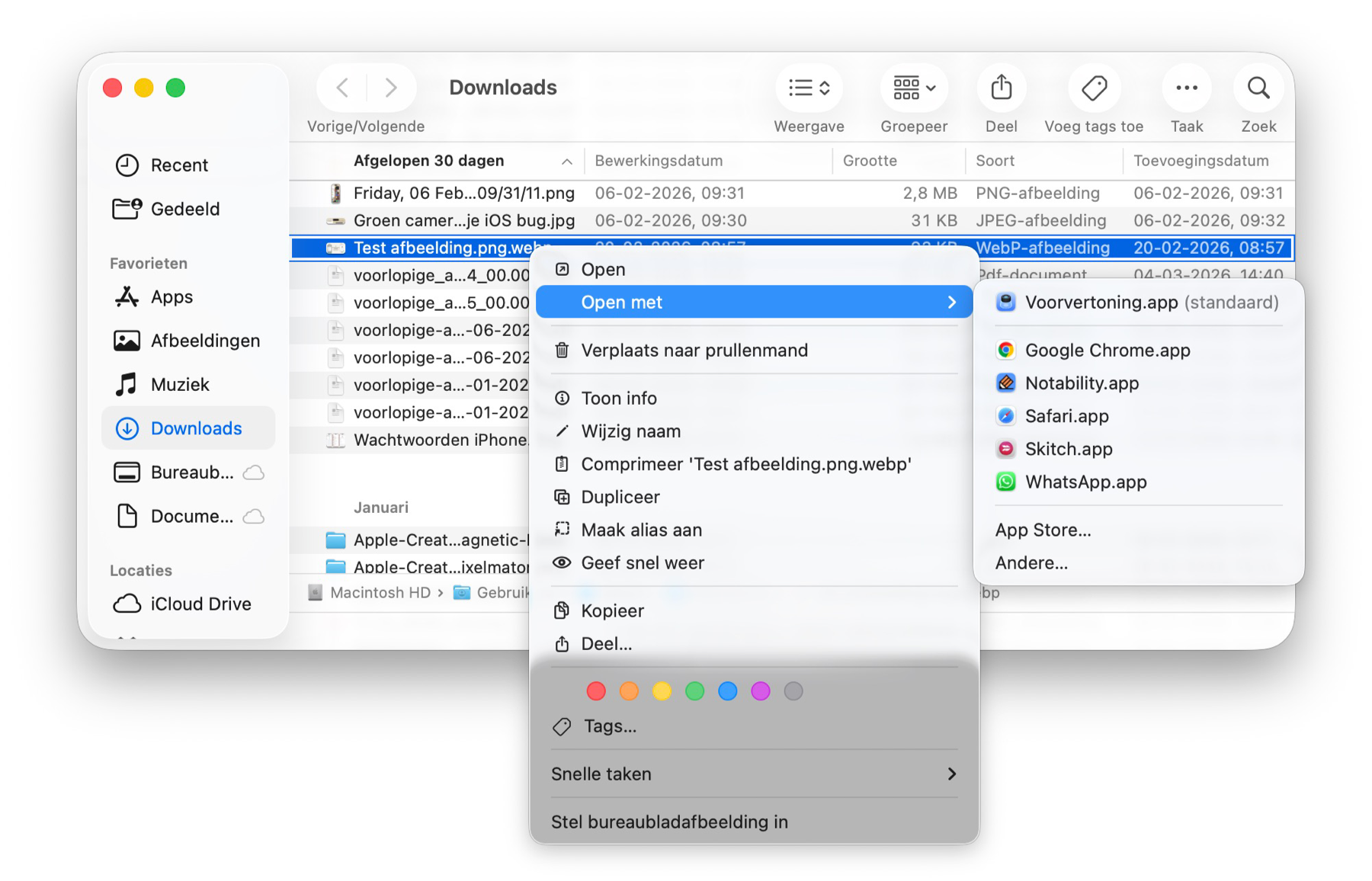Select Verplaats naar prullenmand
The width and height of the screenshot is (1372, 881).
point(694,350)
